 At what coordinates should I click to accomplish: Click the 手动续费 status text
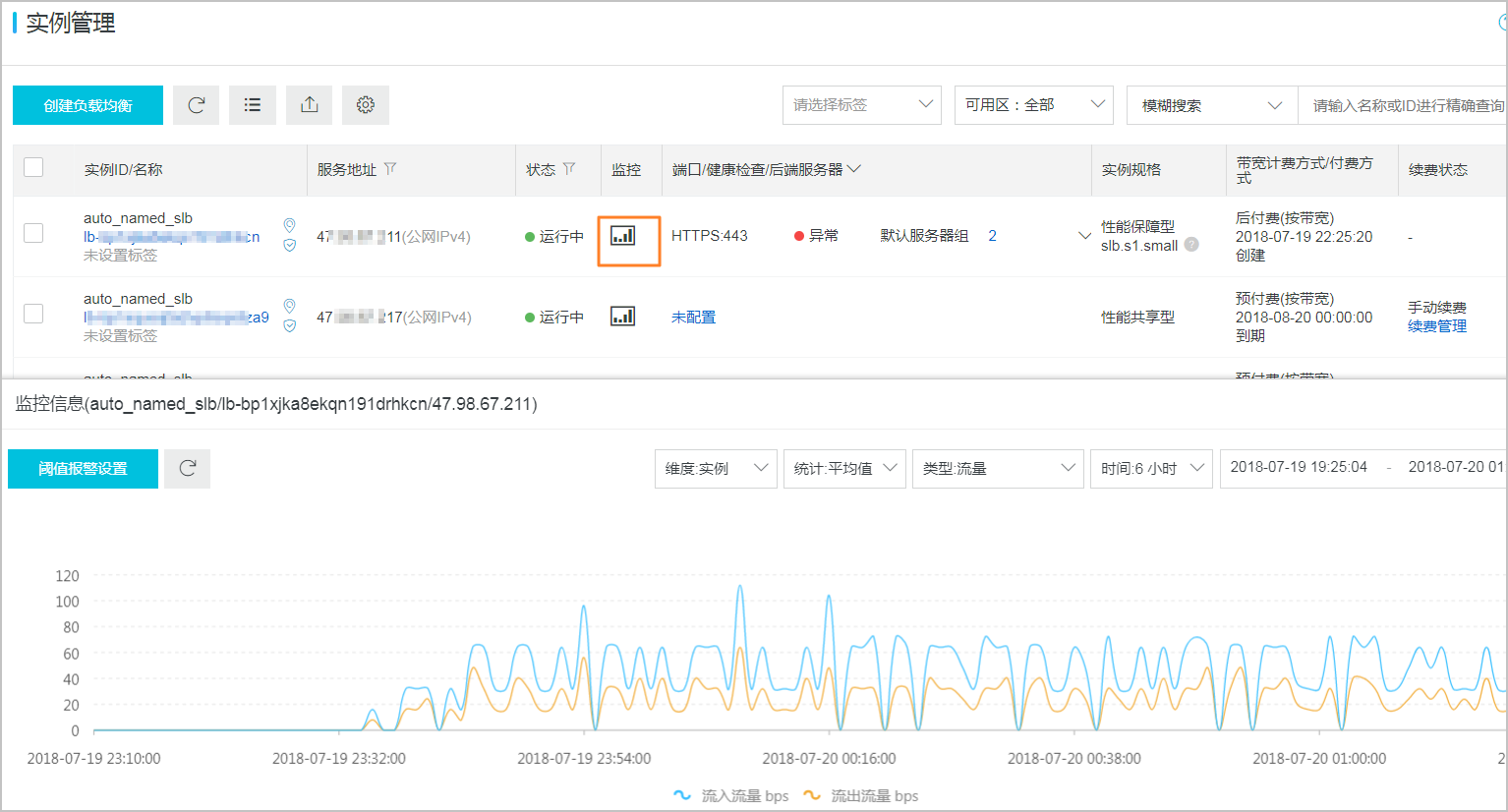pos(1437,308)
